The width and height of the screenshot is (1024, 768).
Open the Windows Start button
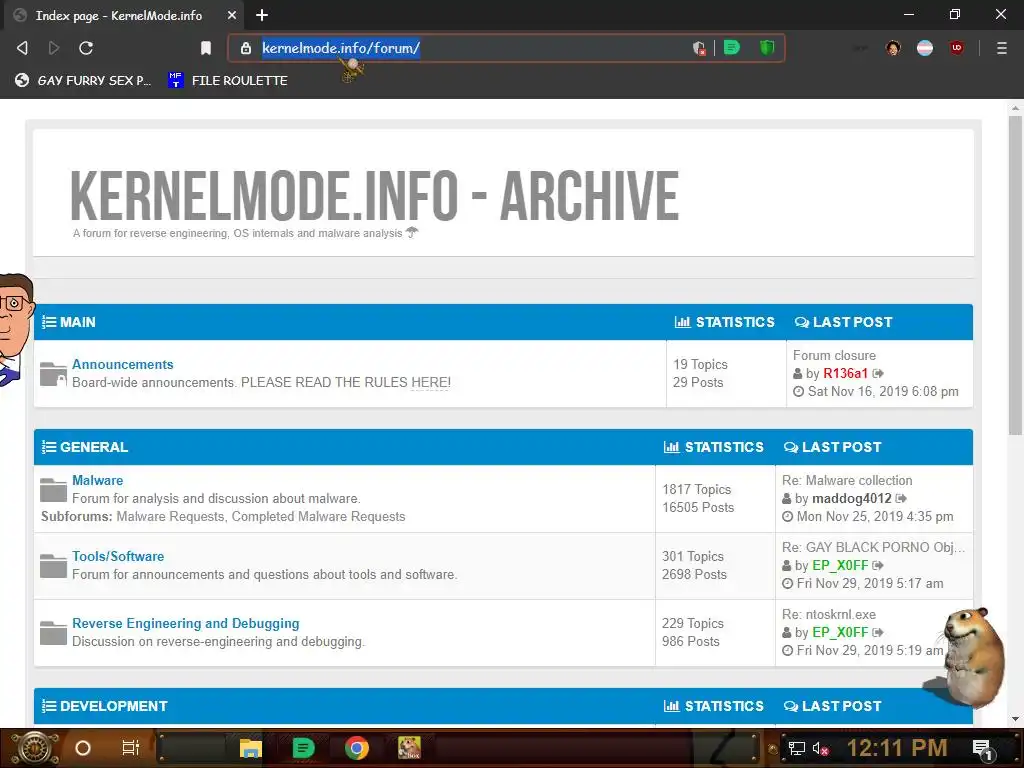click(x=35, y=748)
